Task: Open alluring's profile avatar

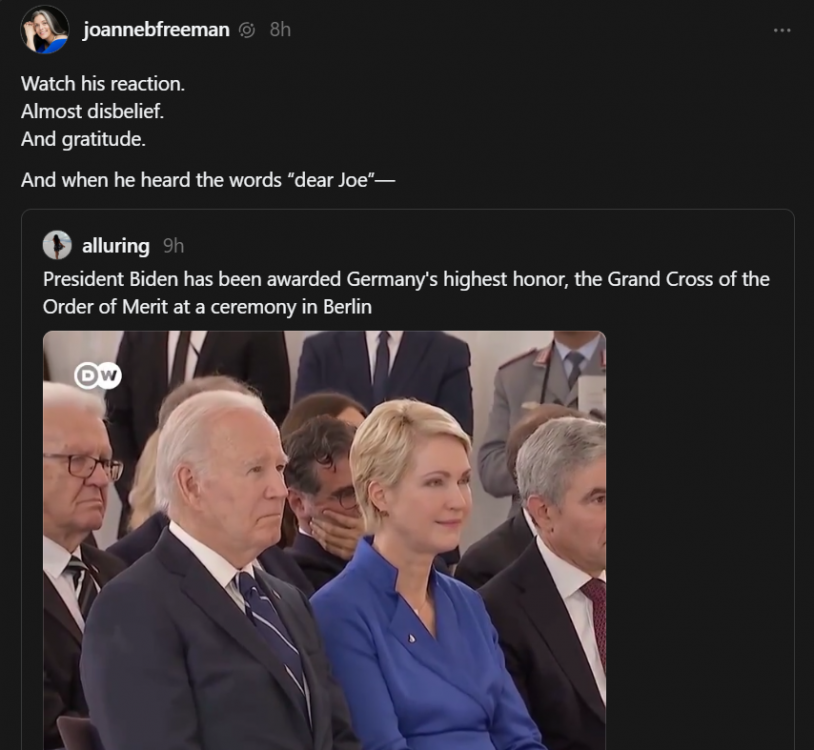Action: click(x=57, y=245)
